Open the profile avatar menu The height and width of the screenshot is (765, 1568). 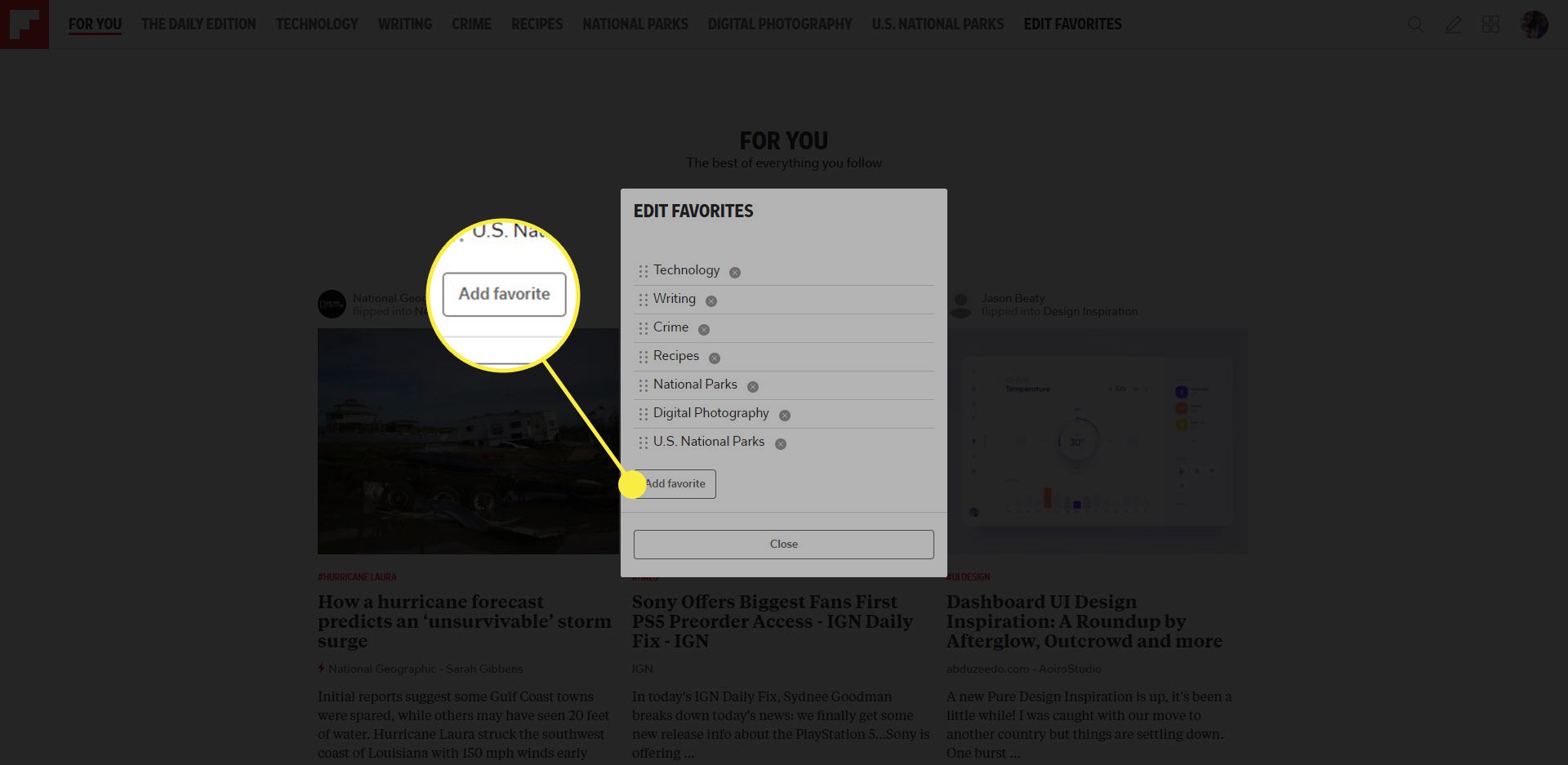click(1534, 24)
